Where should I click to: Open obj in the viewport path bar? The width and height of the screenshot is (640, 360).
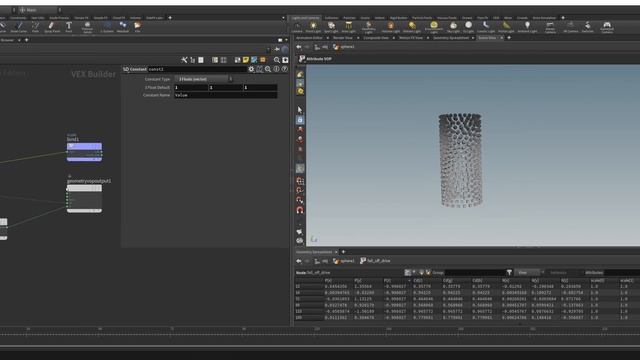click(x=322, y=47)
